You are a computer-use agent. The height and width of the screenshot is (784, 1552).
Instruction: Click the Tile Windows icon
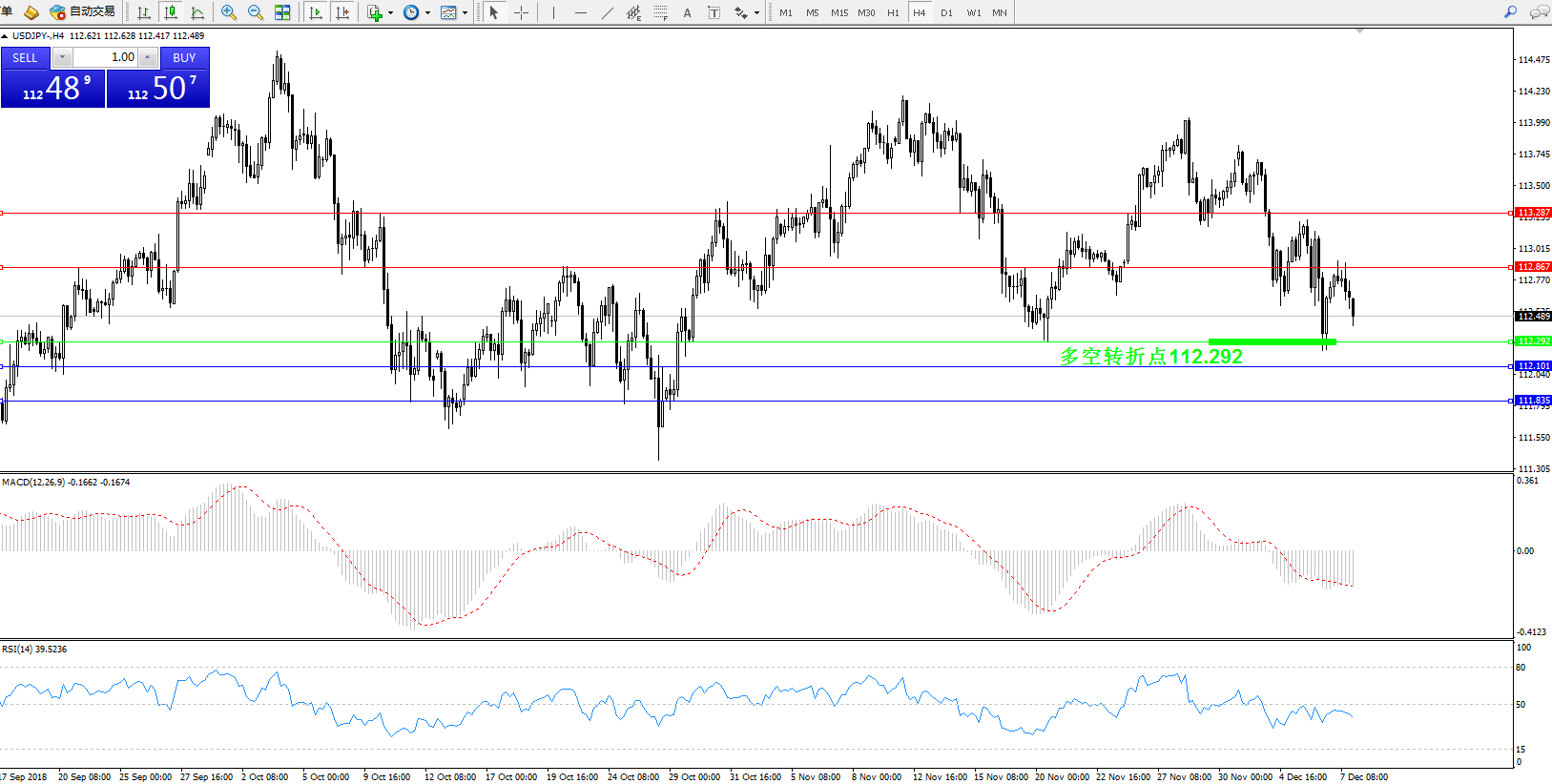click(282, 12)
